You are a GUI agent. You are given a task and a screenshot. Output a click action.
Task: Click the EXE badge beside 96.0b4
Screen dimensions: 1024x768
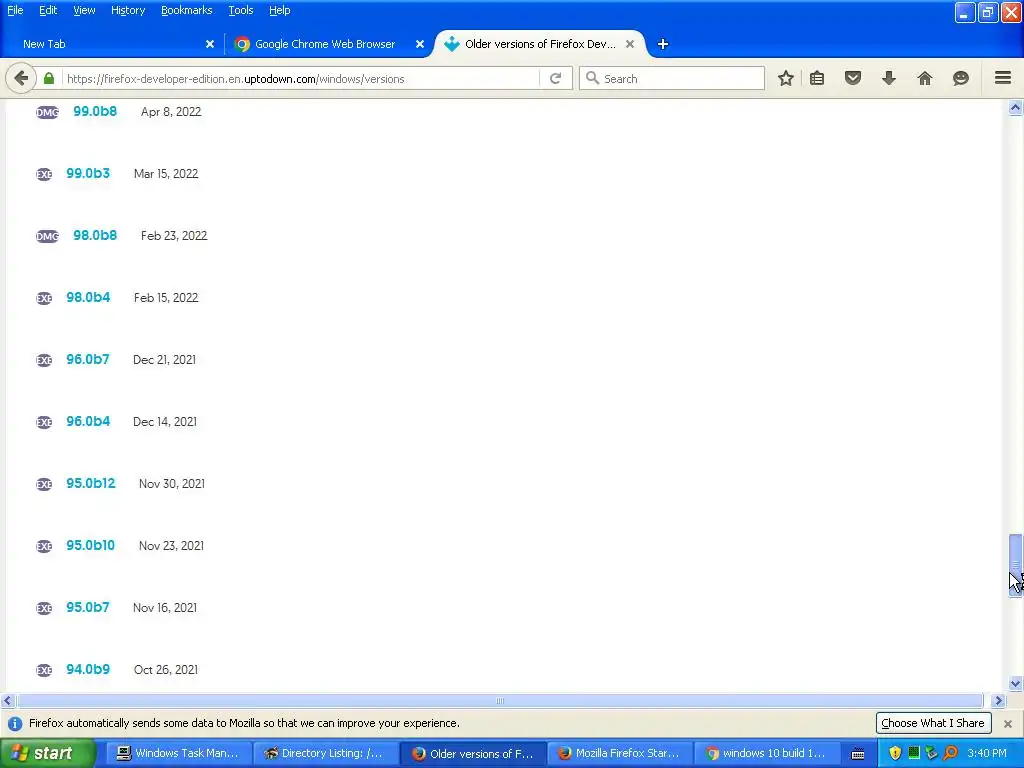pos(44,423)
